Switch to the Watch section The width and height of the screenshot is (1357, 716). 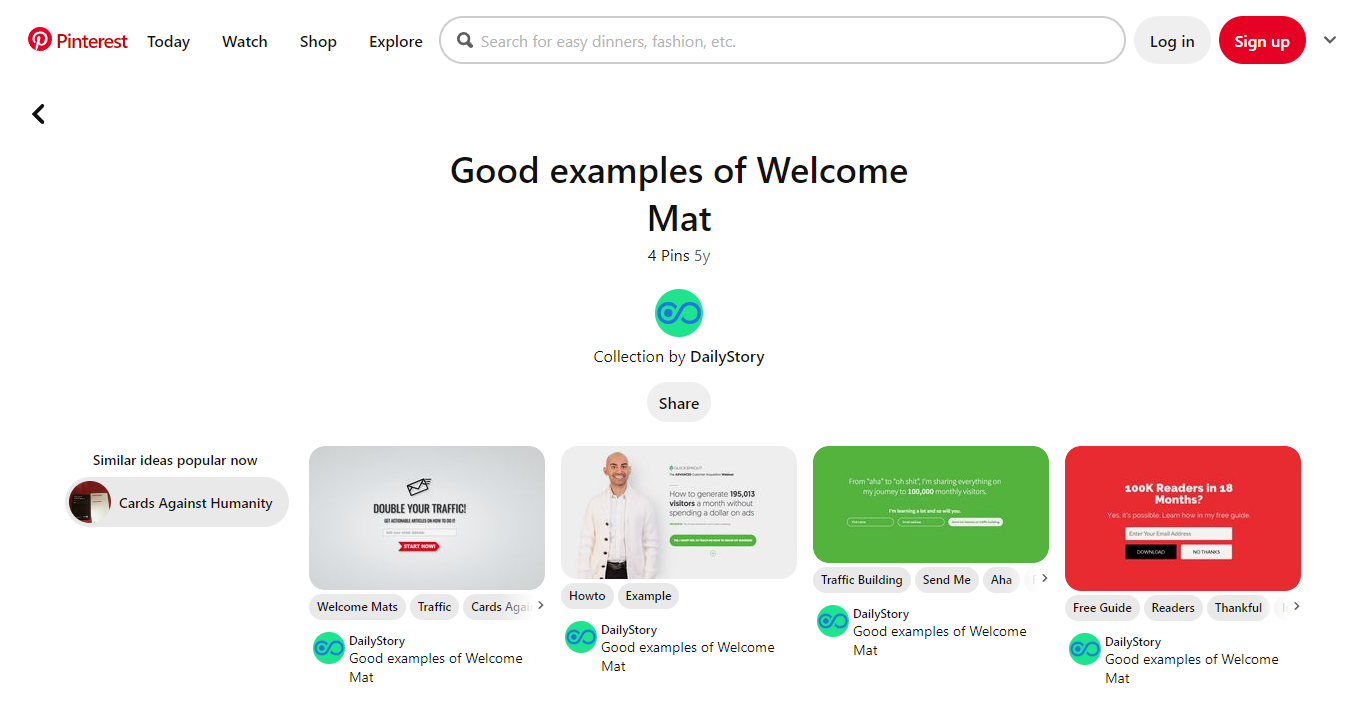[x=244, y=41]
